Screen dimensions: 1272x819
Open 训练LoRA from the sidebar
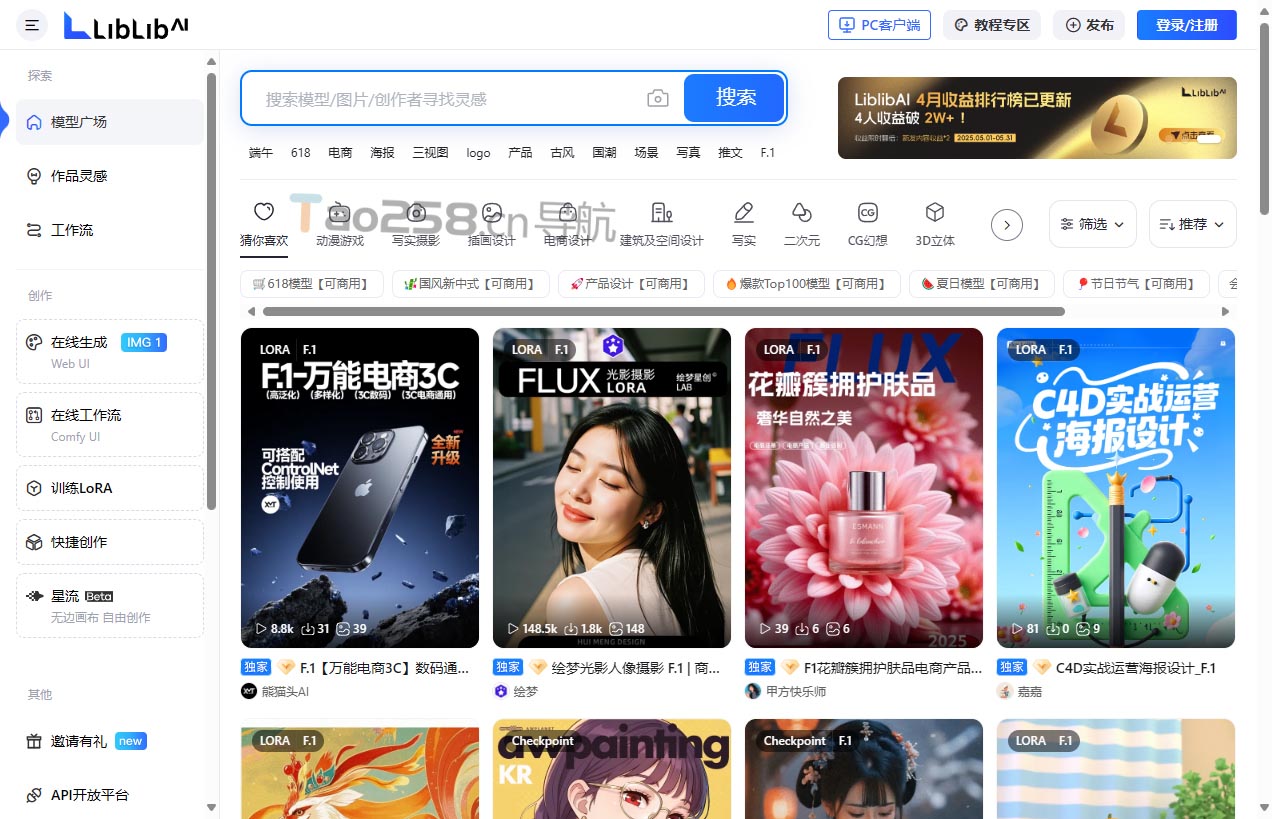[x=110, y=488]
